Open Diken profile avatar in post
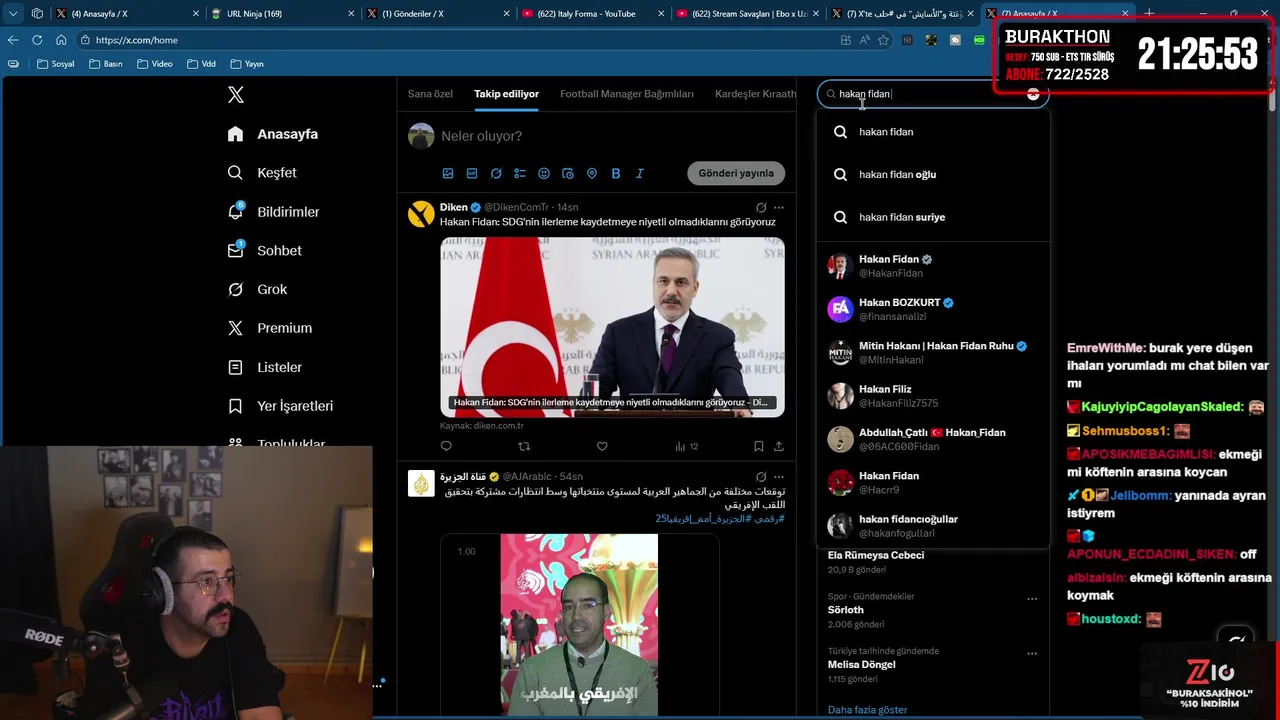The image size is (1280, 720). click(421, 213)
